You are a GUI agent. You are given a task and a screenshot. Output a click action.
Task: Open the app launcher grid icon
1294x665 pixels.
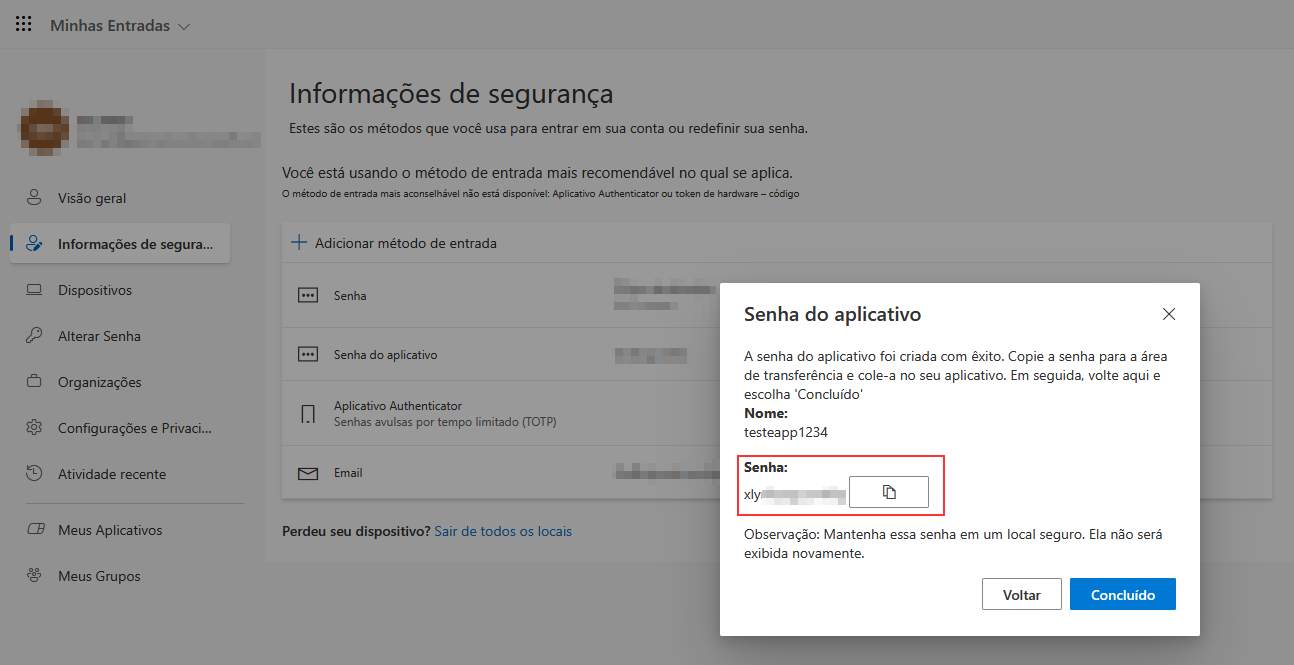(x=24, y=25)
